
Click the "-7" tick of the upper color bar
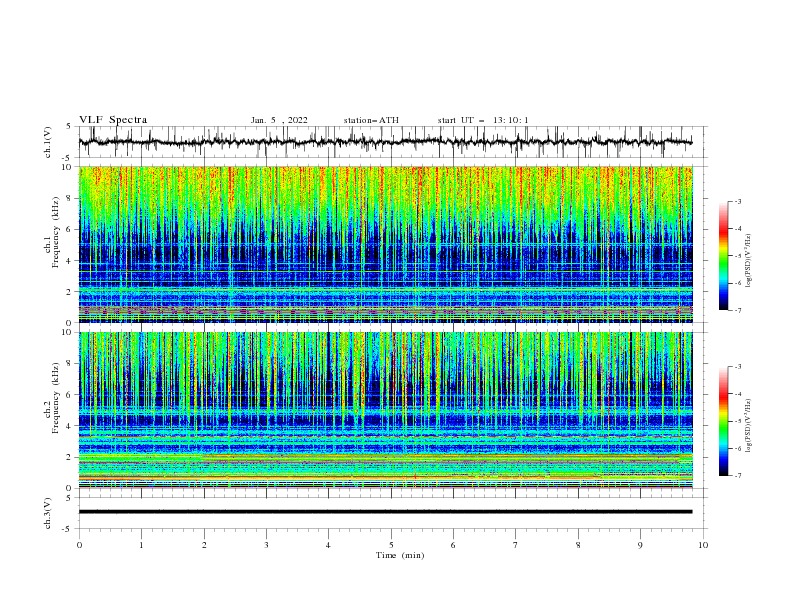click(737, 311)
